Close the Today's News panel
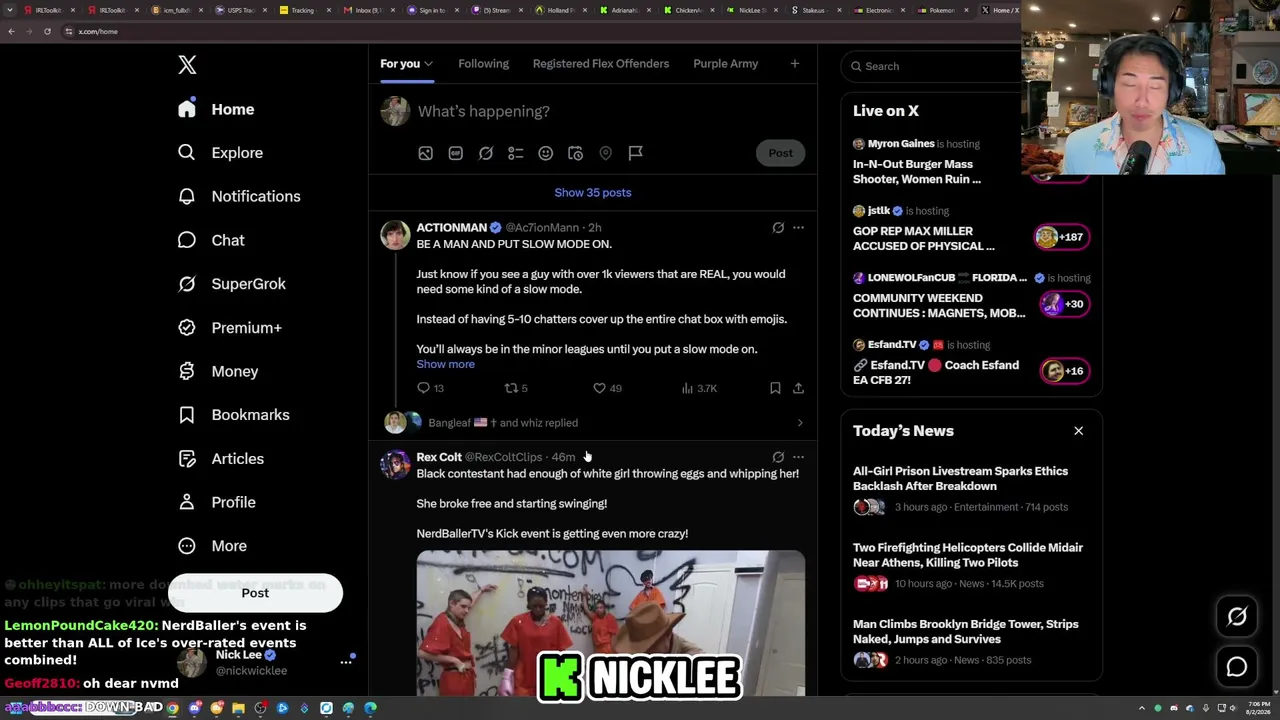Viewport: 1280px width, 720px height. coord(1078,431)
